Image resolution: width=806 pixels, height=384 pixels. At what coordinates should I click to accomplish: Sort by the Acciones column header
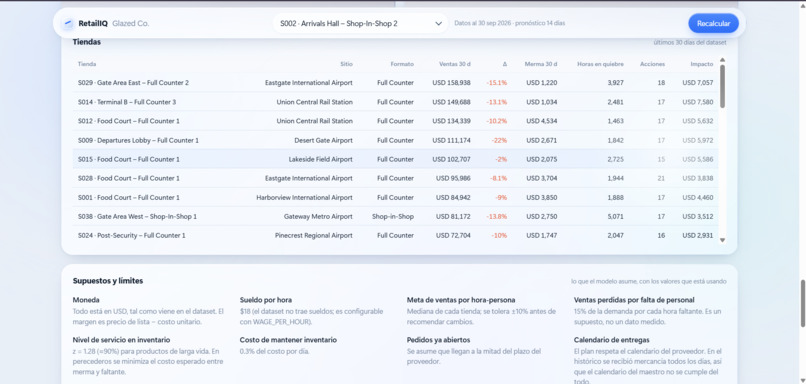coord(652,64)
